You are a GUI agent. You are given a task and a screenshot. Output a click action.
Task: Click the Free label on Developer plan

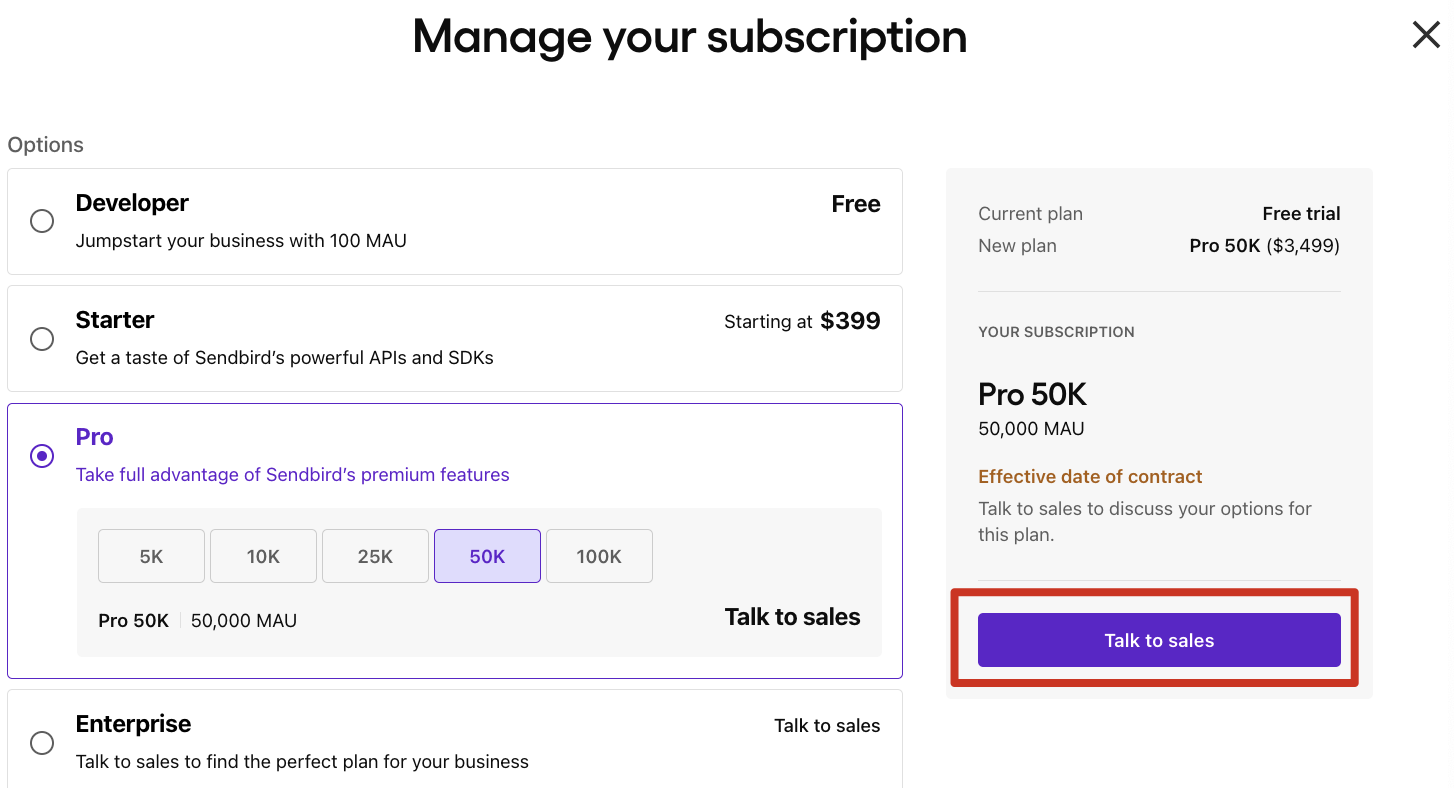856,204
